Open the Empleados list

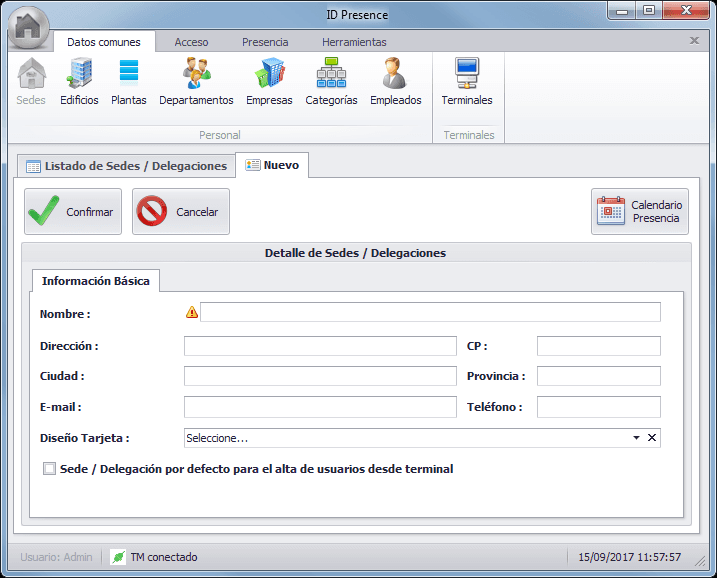point(395,81)
